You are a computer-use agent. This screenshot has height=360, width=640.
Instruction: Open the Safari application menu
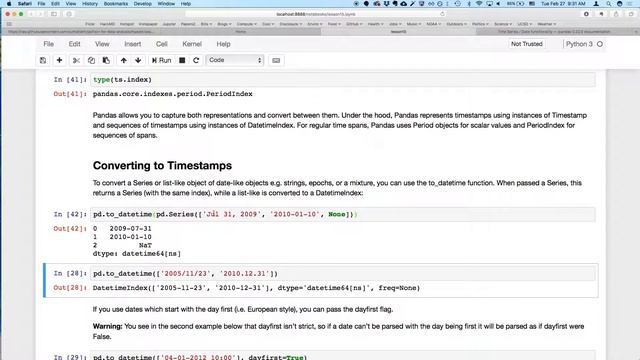24,3
